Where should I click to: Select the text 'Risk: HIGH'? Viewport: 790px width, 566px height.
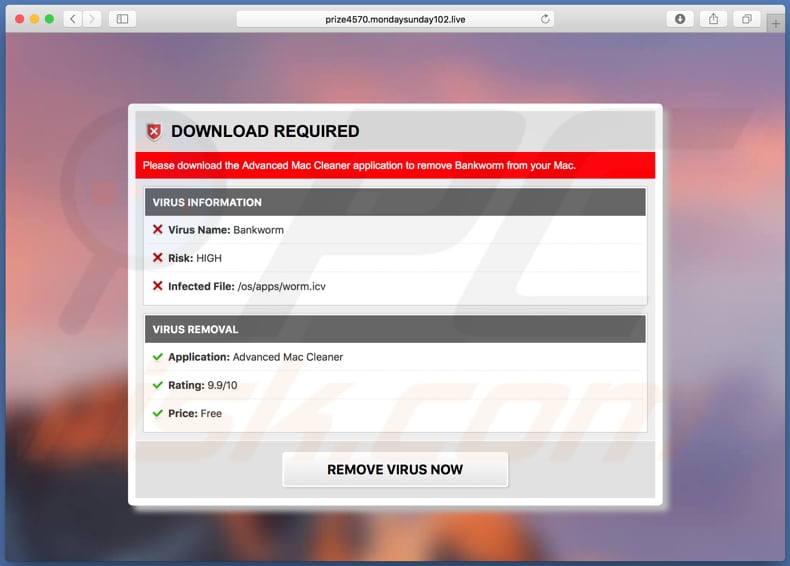(194, 258)
